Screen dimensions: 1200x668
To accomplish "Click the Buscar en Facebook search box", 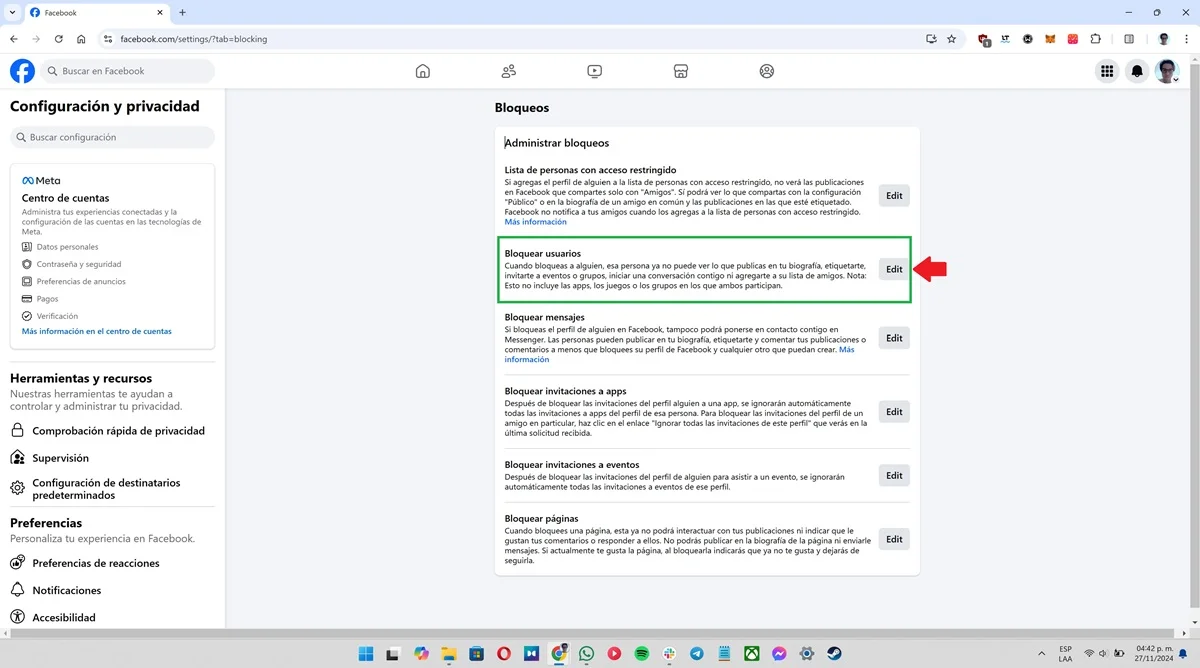I will 128,71.
